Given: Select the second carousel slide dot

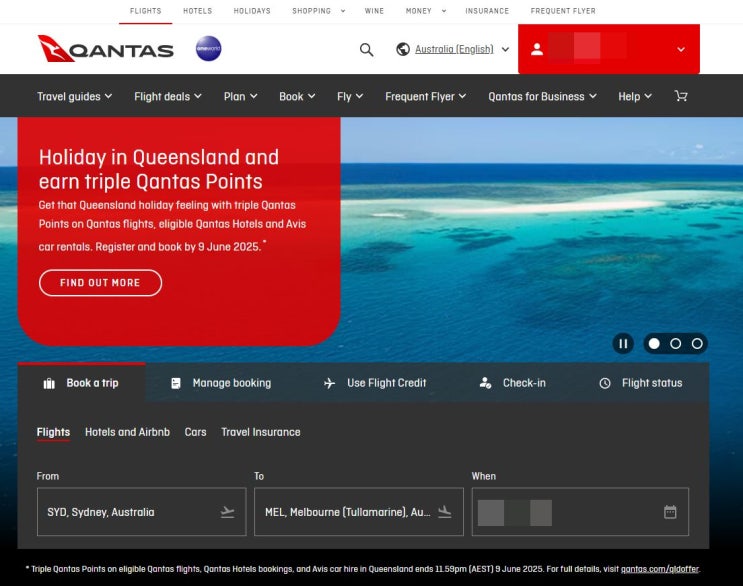Looking at the screenshot, I should click(676, 343).
